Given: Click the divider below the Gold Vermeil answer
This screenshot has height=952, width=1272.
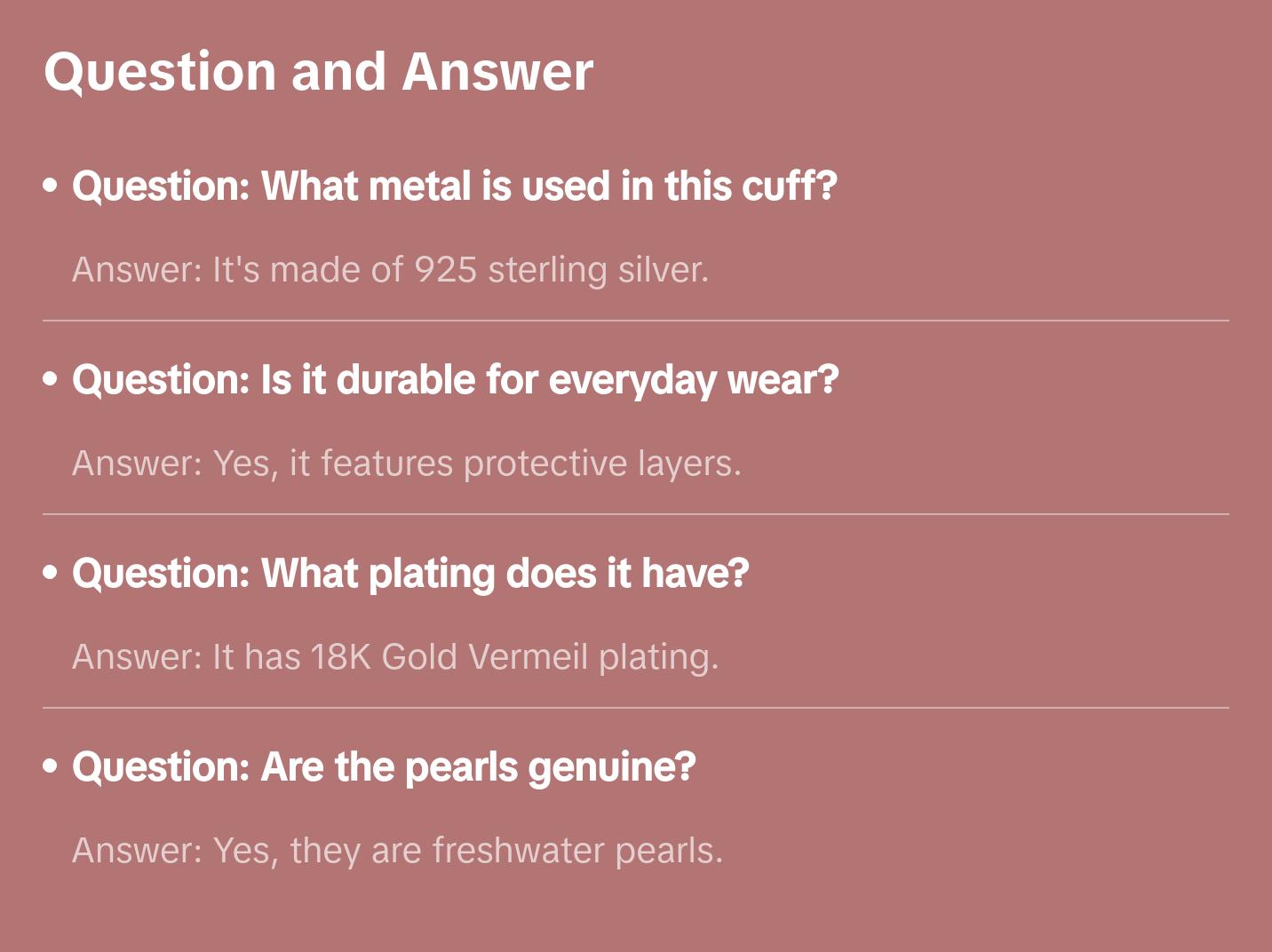Looking at the screenshot, I should point(636,708).
